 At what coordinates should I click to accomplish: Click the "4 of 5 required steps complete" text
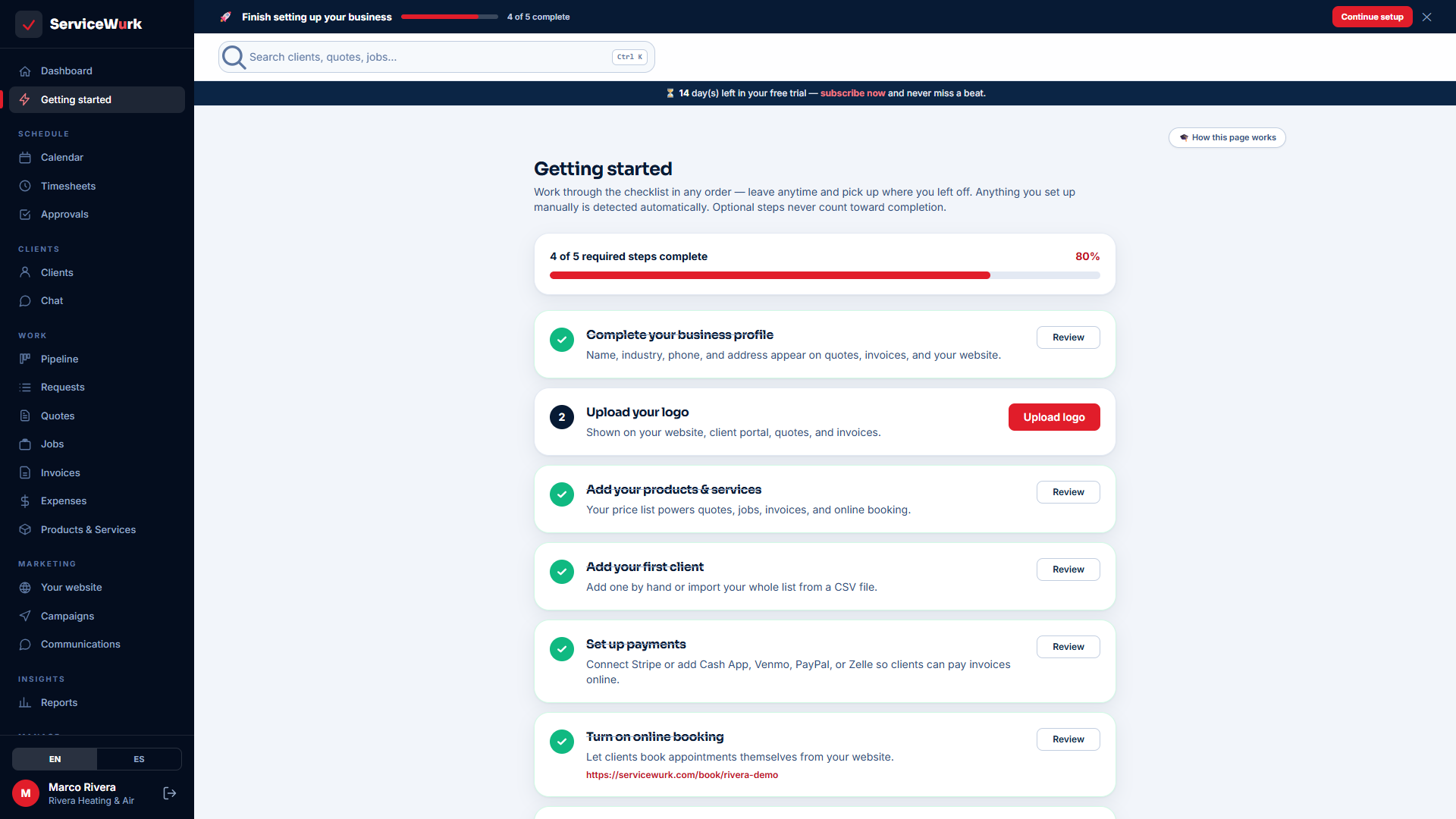629,256
